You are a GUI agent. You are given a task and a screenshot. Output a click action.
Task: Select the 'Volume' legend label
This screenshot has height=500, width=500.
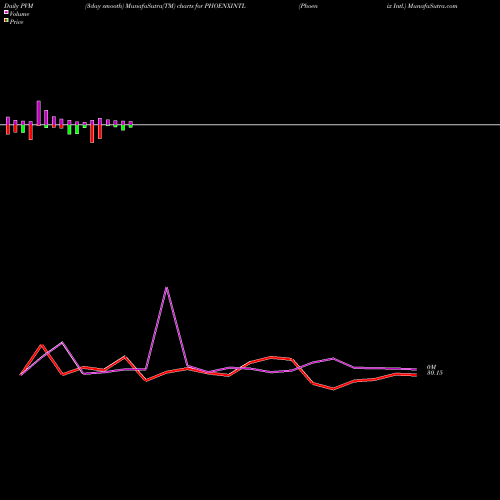(19, 14)
